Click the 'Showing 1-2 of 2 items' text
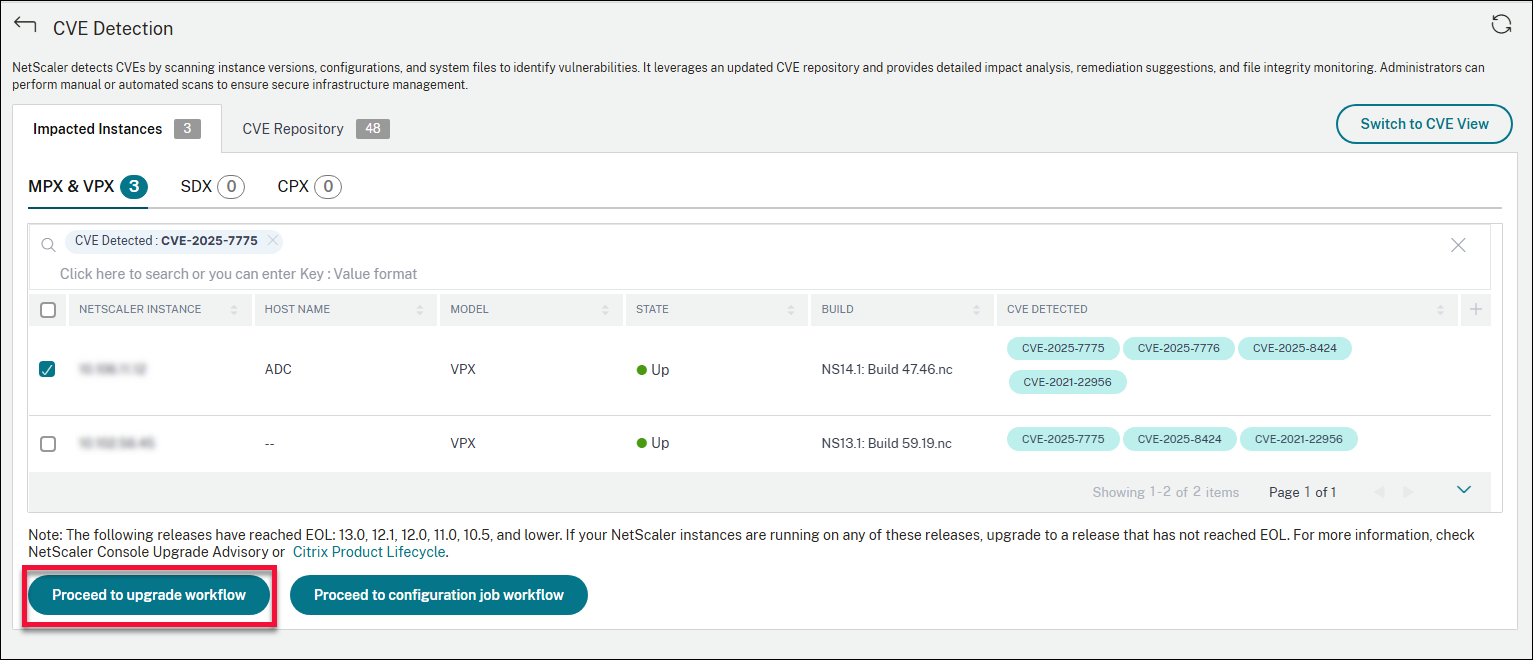 (1166, 492)
